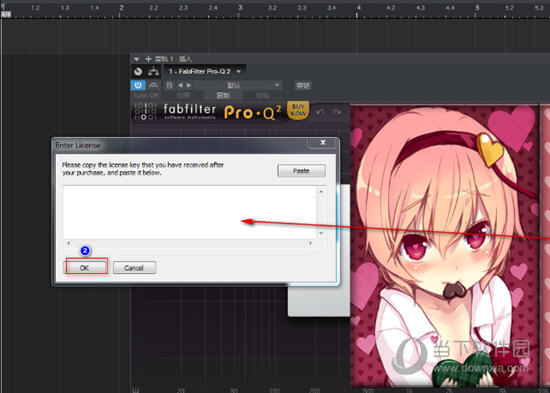The height and width of the screenshot is (393, 550).
Task: Select the middle highlighted tab under preset bar
Action: coord(223,95)
